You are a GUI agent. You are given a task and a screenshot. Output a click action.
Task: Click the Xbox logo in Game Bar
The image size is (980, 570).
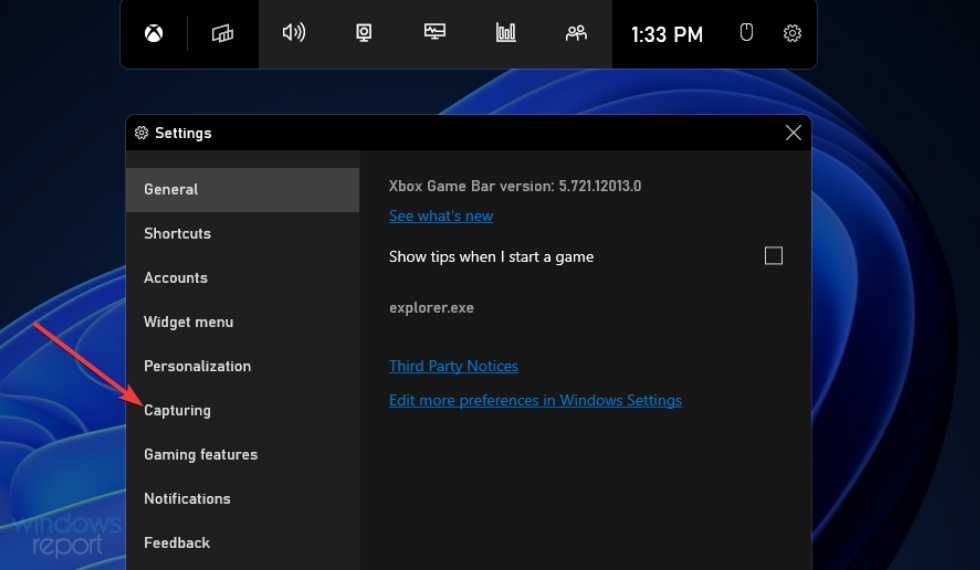point(153,34)
